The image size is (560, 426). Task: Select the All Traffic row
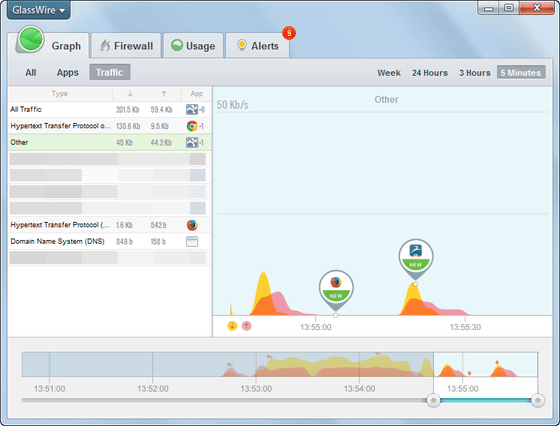[110, 109]
